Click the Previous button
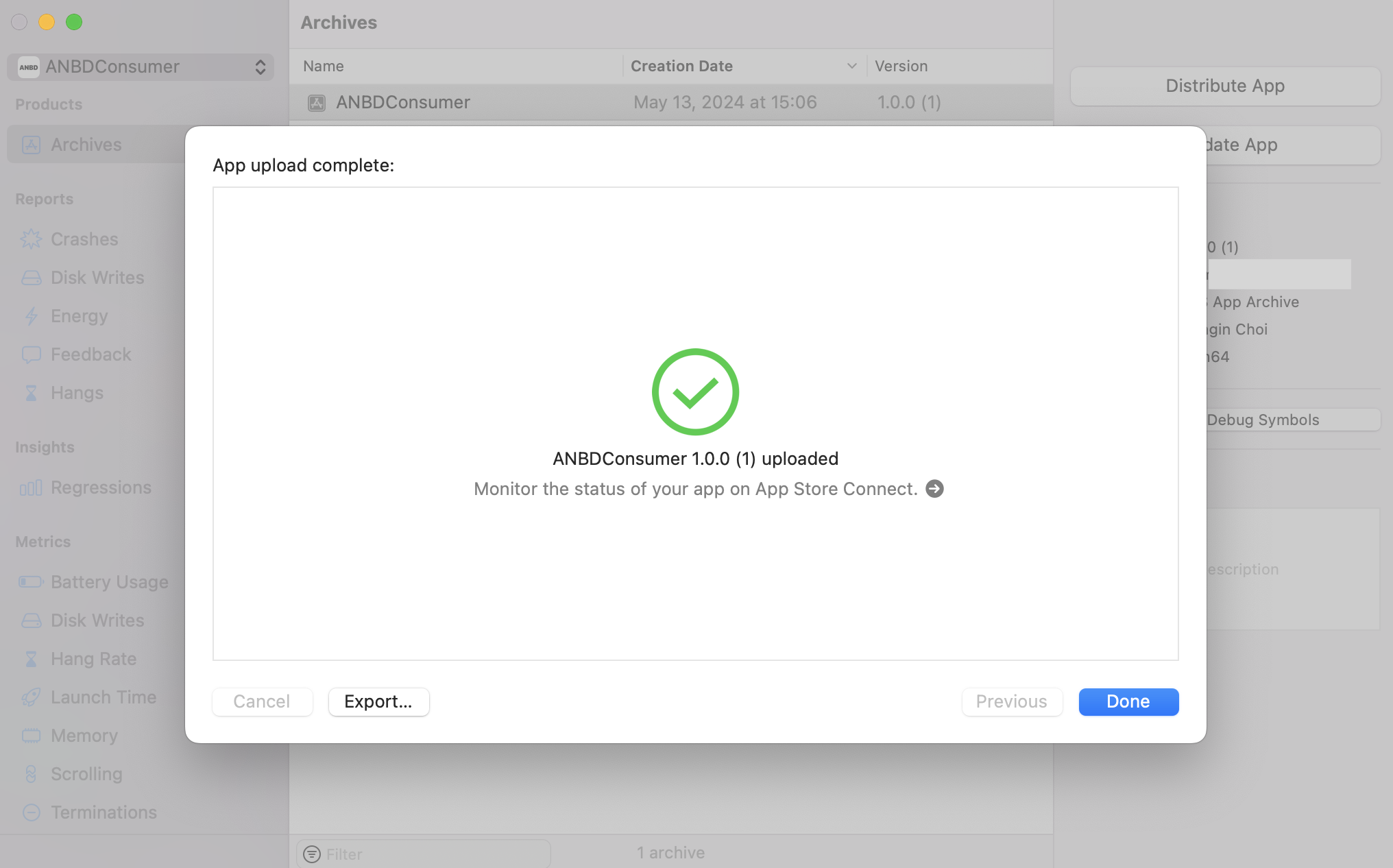This screenshot has width=1393, height=868. coord(1012,702)
